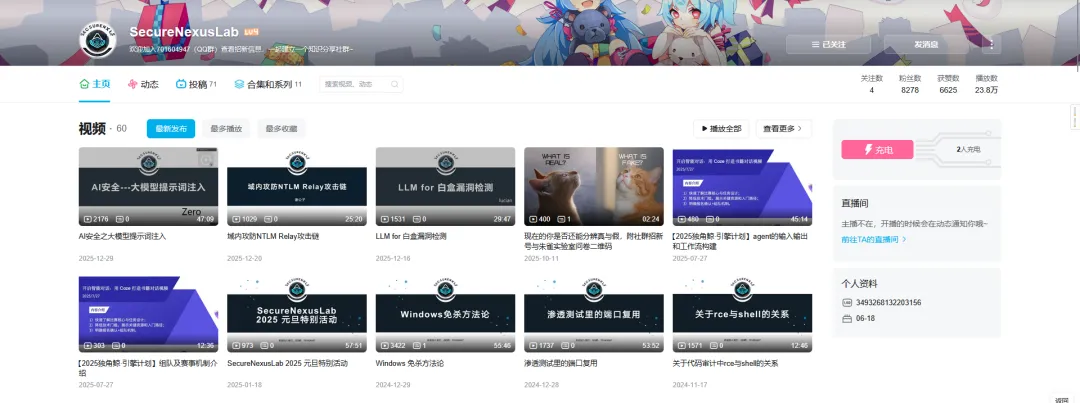Click the birthday icon beside 06-18
Image resolution: width=1080 pixels, height=403 pixels.
[847, 319]
